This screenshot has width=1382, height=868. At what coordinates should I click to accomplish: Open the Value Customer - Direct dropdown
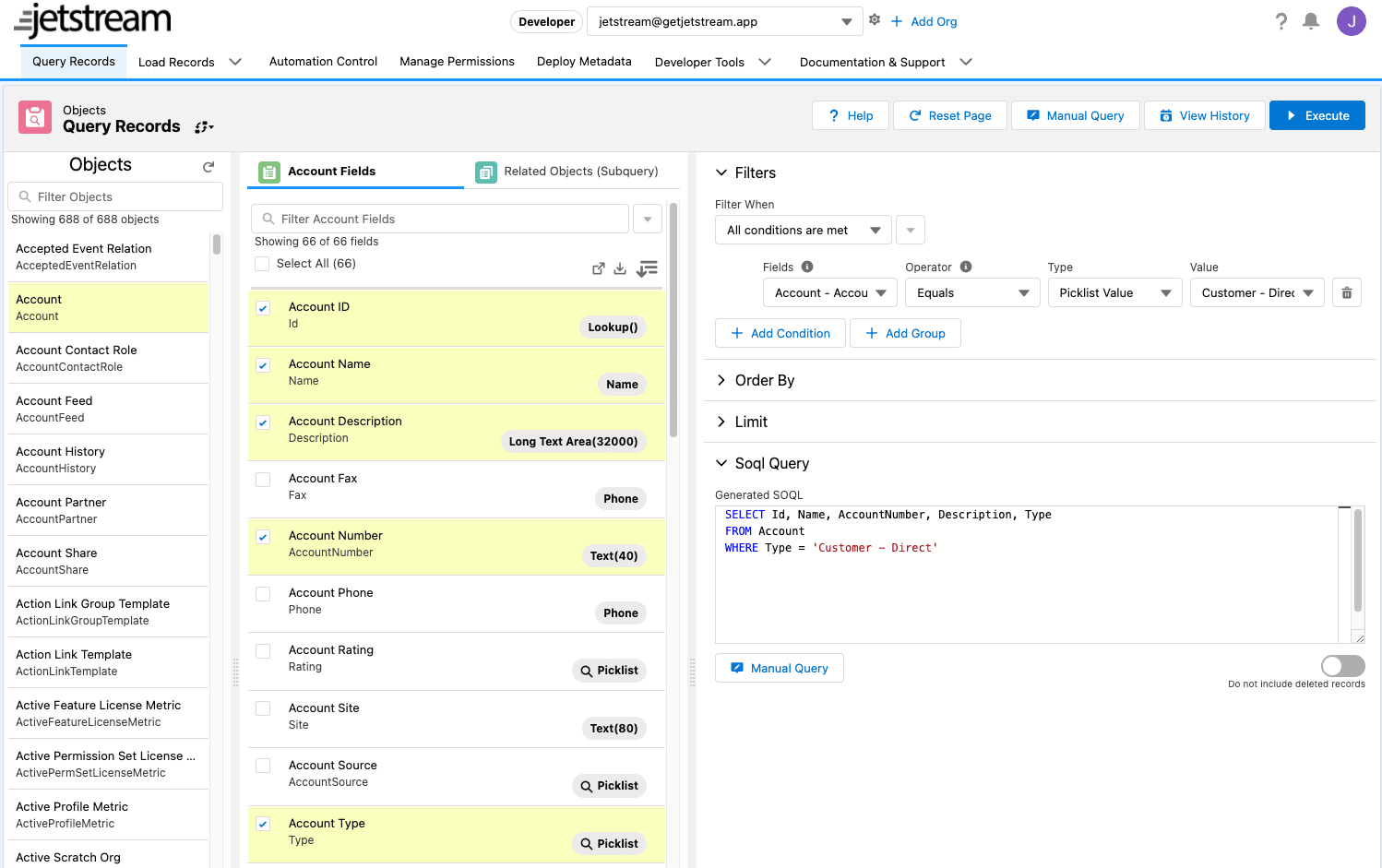tap(1257, 292)
